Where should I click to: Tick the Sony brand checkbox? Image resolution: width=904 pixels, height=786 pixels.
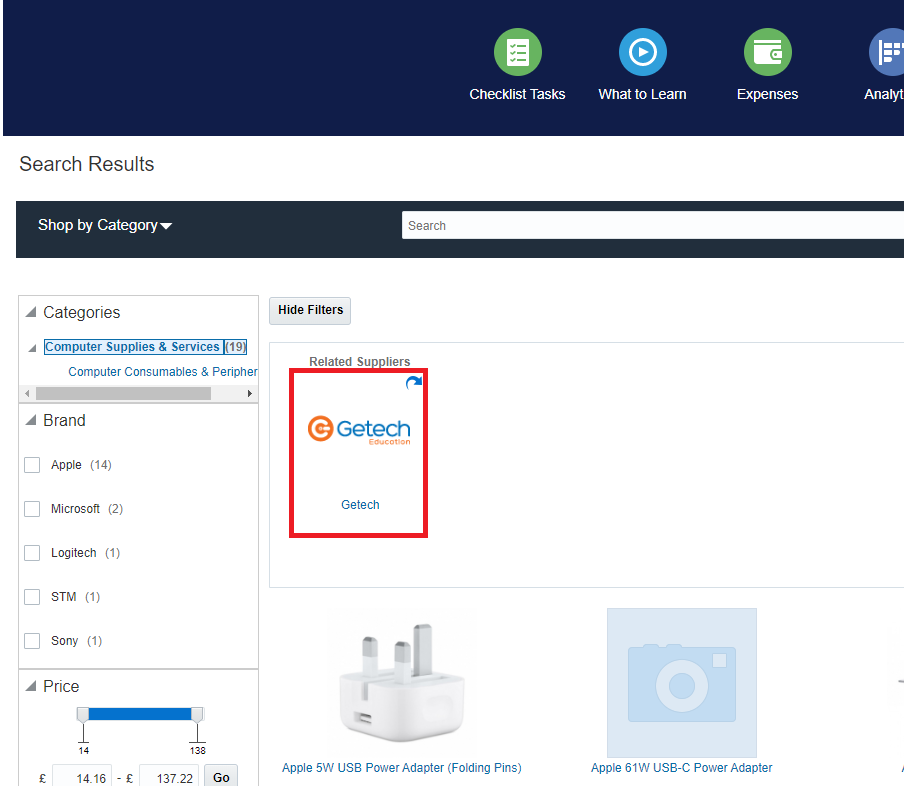[x=32, y=641]
